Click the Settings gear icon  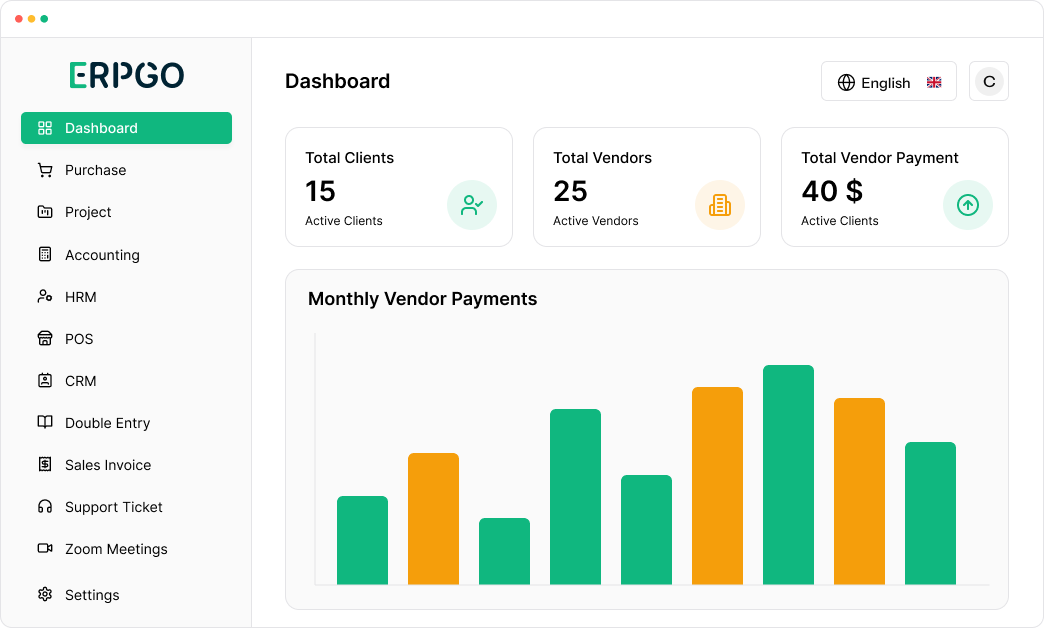45,594
